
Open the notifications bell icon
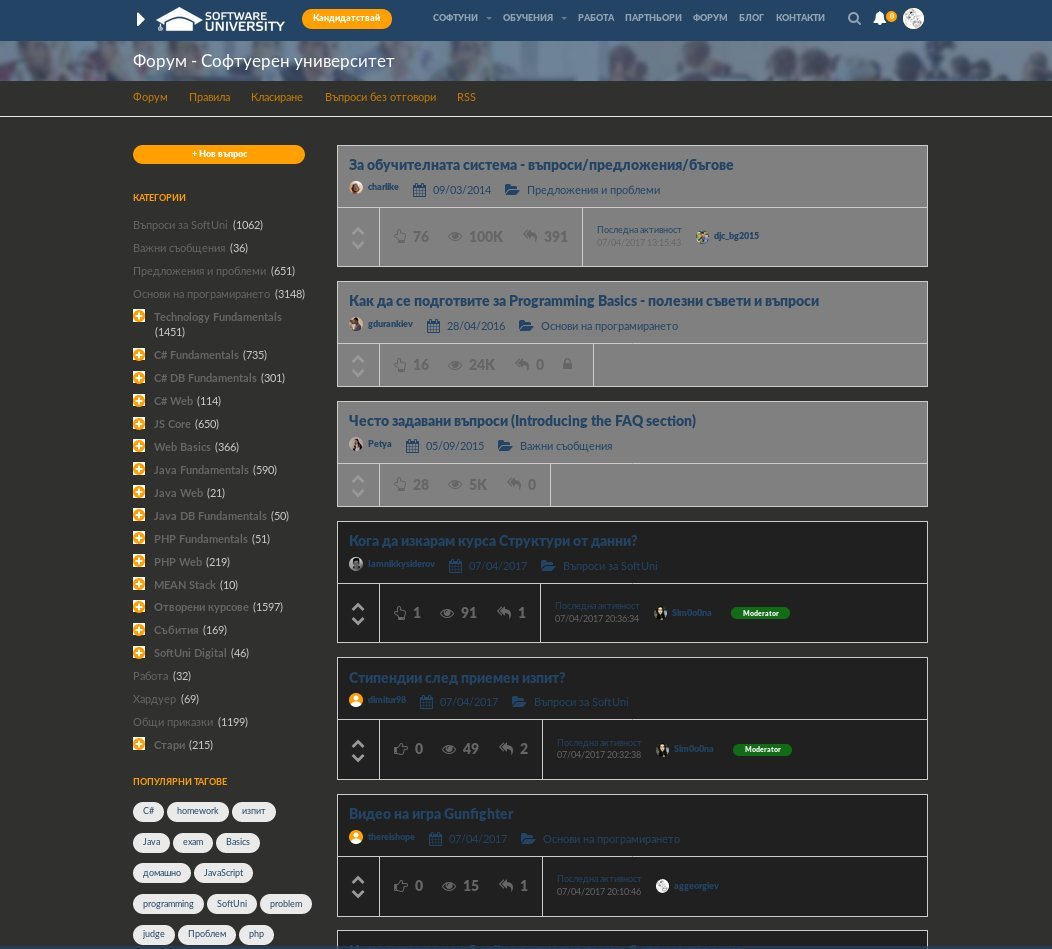tap(880, 18)
